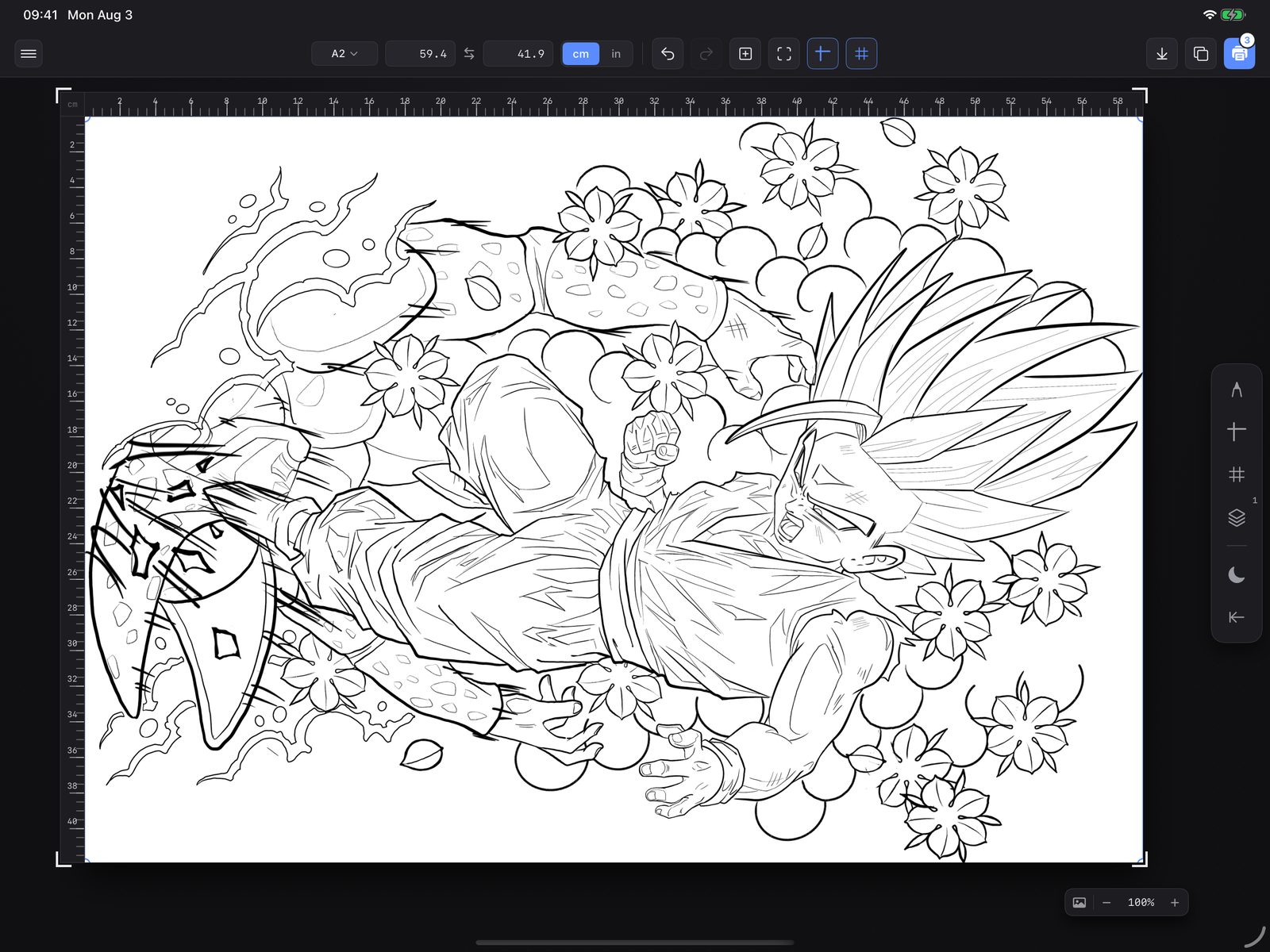Edit the width field showing 59.4

tap(421, 54)
